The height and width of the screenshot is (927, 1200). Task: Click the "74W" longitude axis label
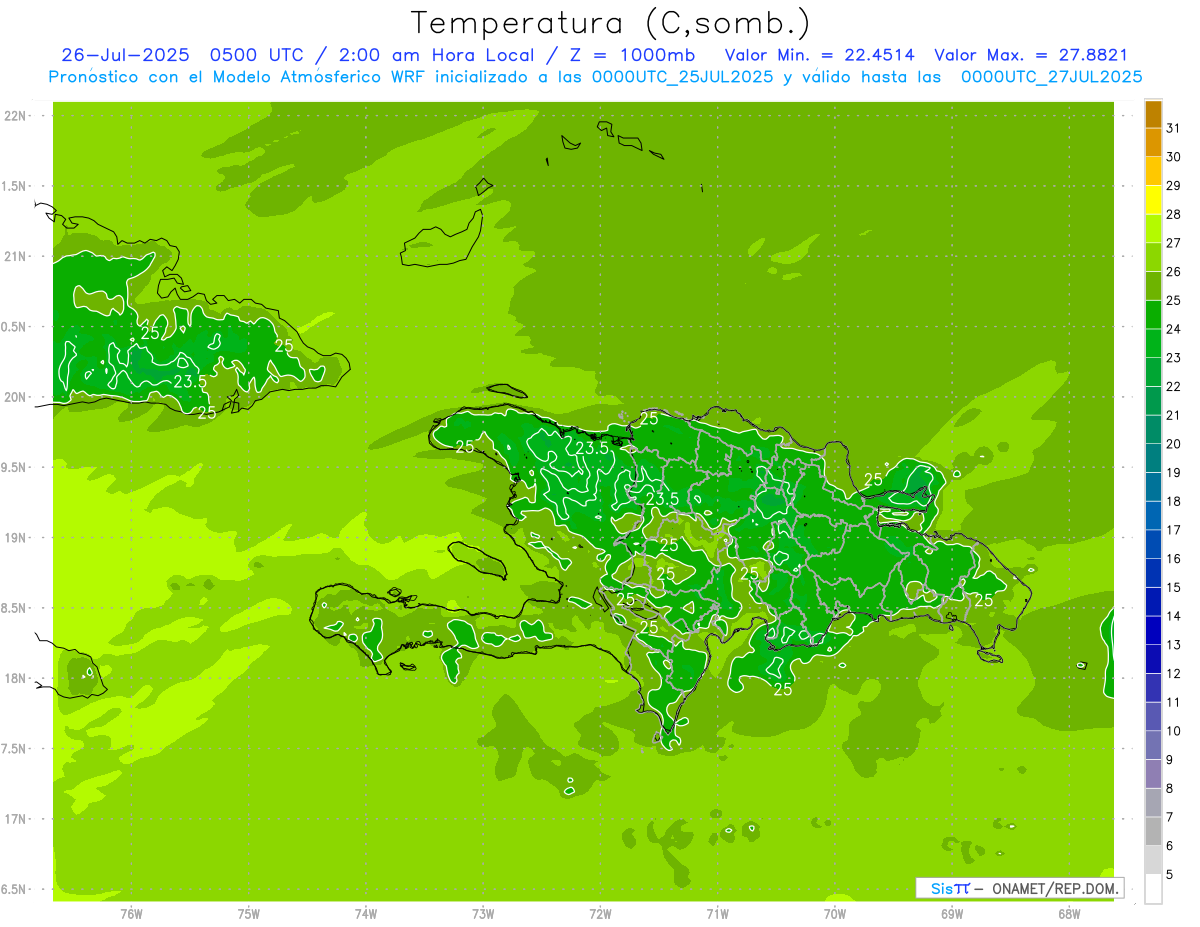click(366, 914)
